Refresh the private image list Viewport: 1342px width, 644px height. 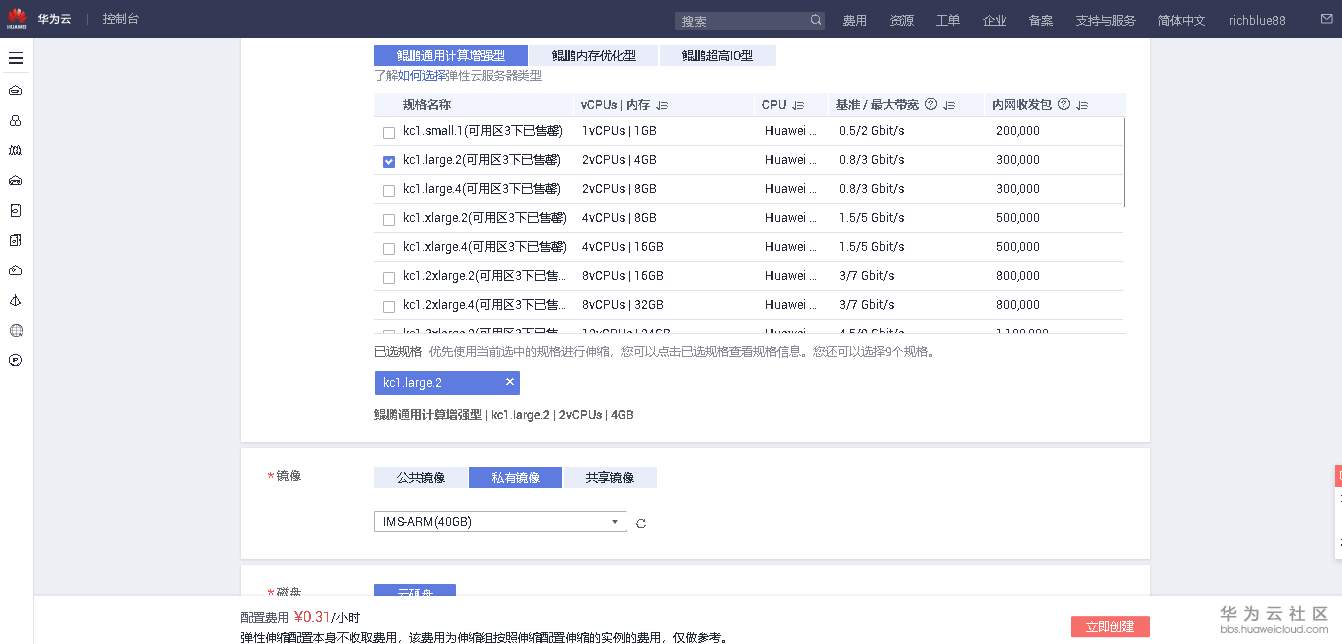coord(641,523)
